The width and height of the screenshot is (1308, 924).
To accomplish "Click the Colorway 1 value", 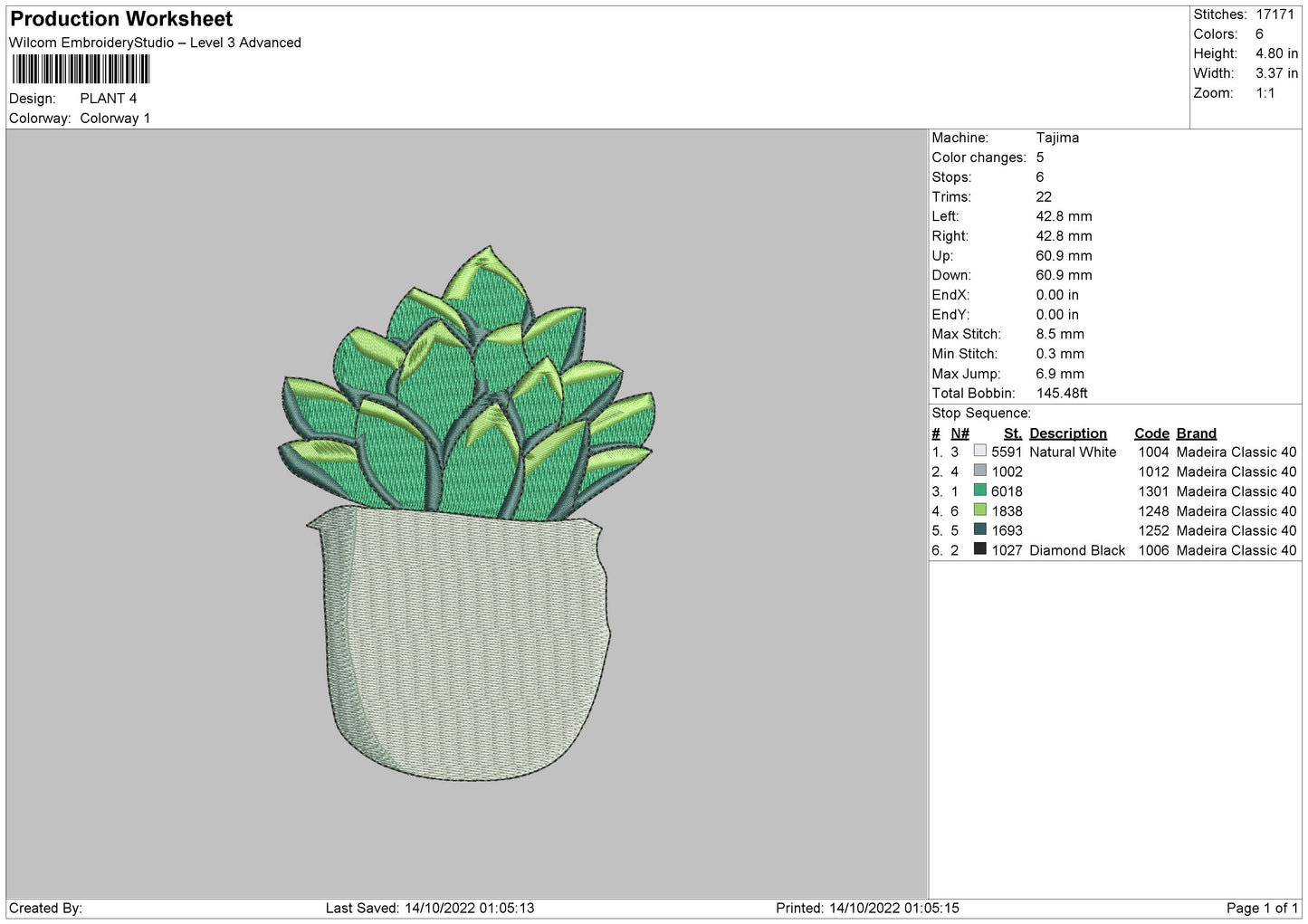I will (x=115, y=119).
